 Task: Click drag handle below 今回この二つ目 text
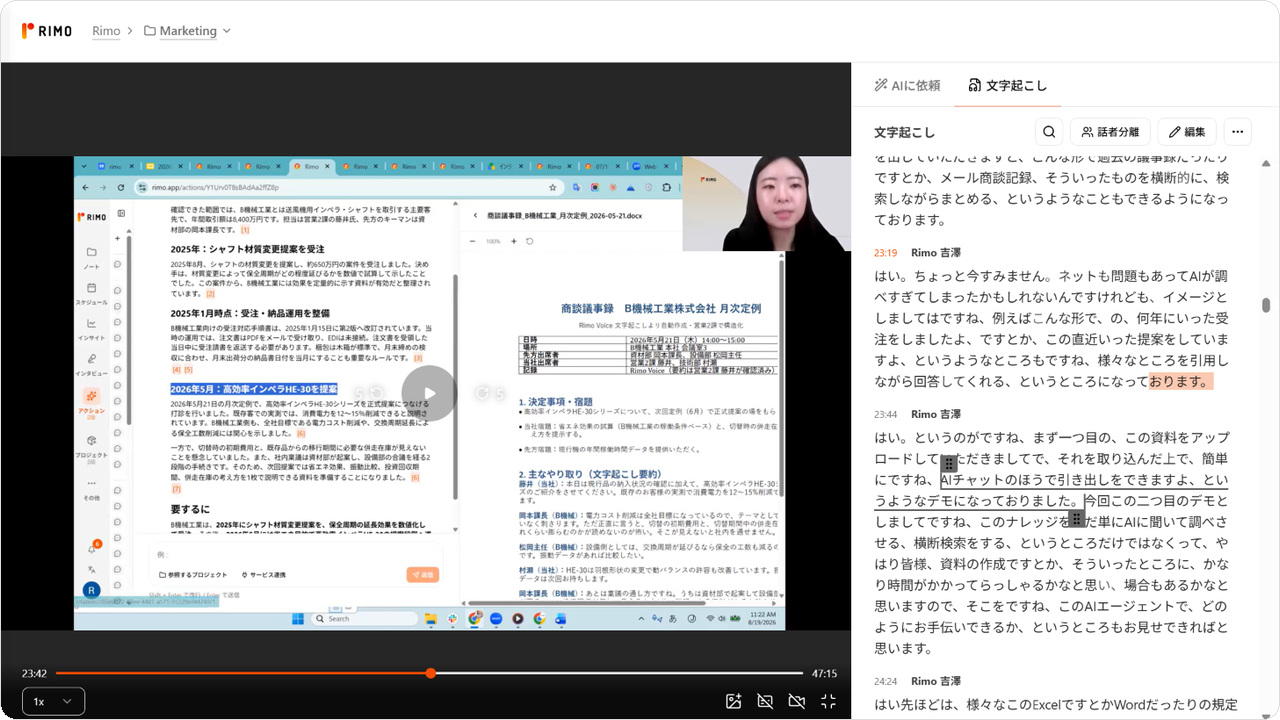1076,518
